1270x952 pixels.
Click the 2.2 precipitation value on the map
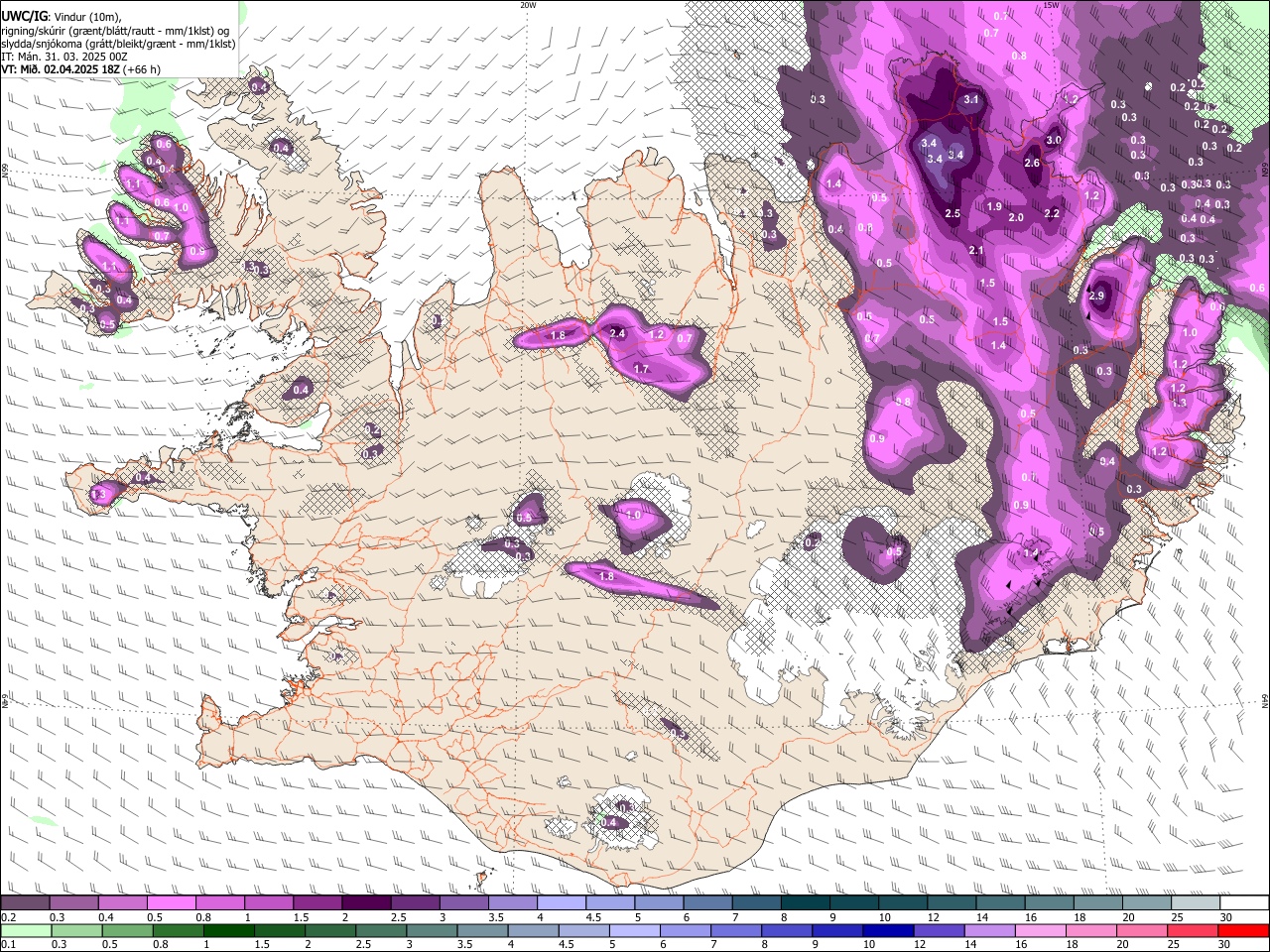click(x=1052, y=213)
